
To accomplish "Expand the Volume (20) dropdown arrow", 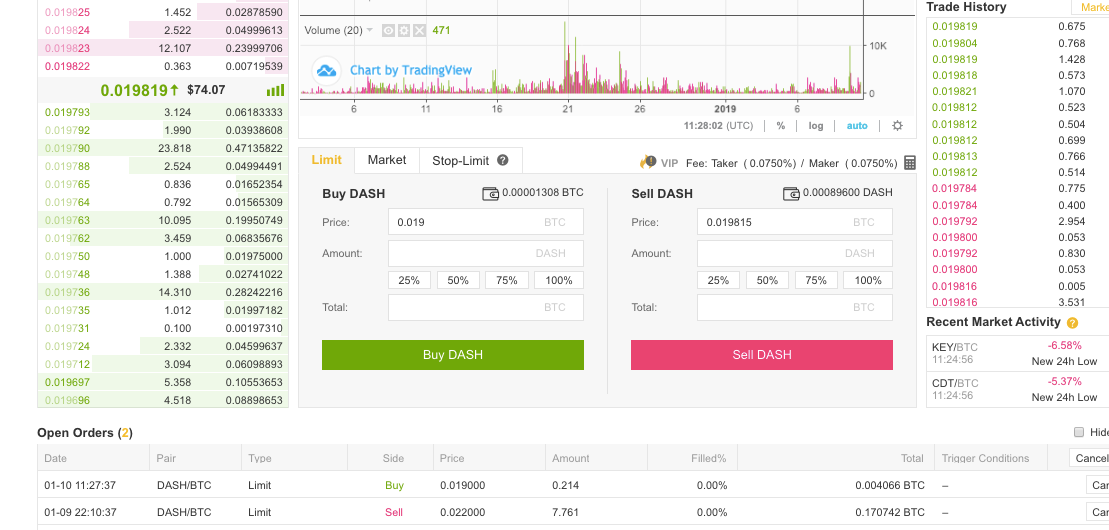I will [371, 31].
